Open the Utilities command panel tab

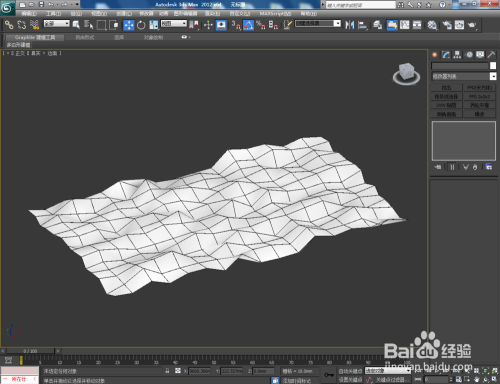click(x=491, y=55)
